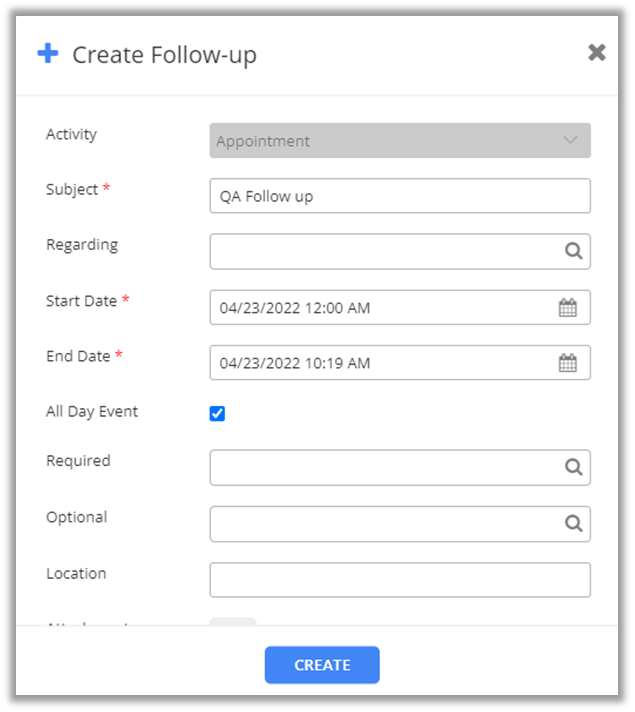Click inside the Regarding lookup field
This screenshot has width=635, height=712.
pyautogui.click(x=385, y=252)
